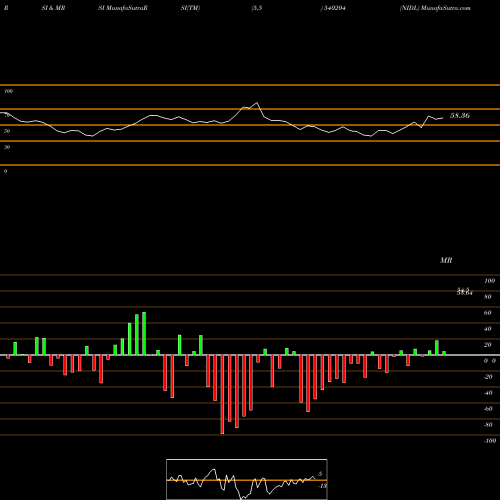Viewport: 500px width, 500px height.
Task: Click the "60" label on MR axis
Action: point(488,313)
